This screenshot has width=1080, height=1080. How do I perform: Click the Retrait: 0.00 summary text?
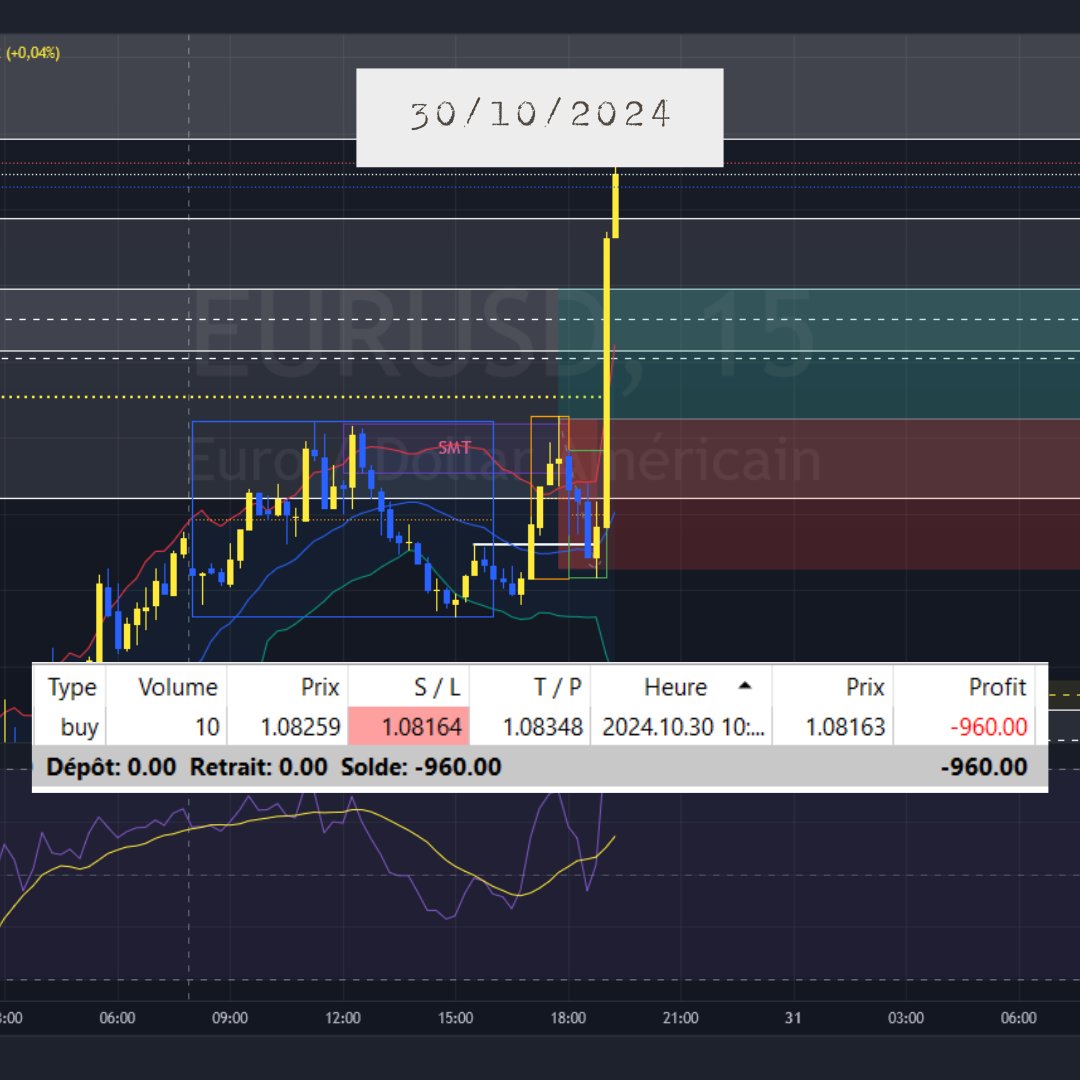point(258,767)
